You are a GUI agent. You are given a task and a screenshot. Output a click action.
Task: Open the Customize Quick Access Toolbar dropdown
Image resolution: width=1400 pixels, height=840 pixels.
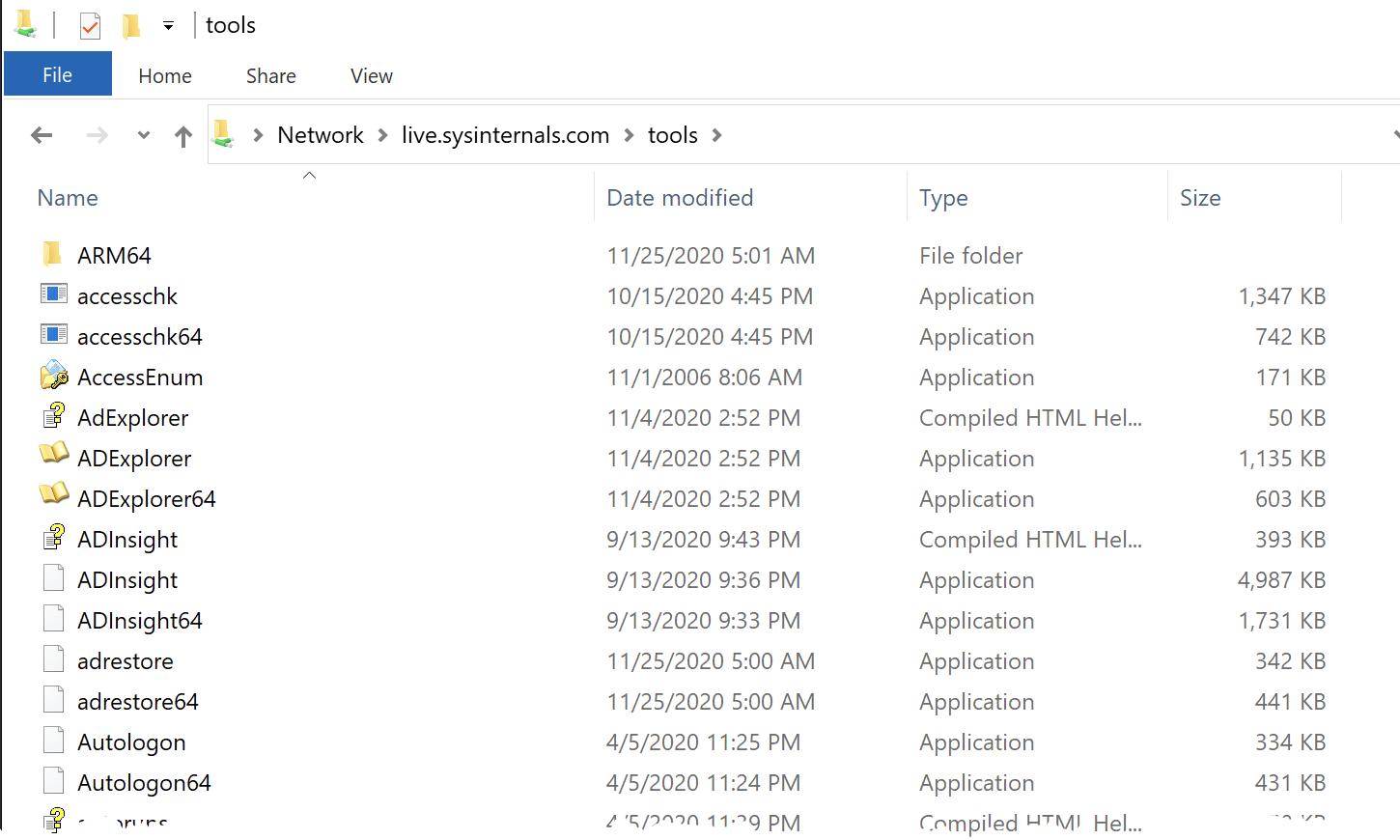point(168,26)
